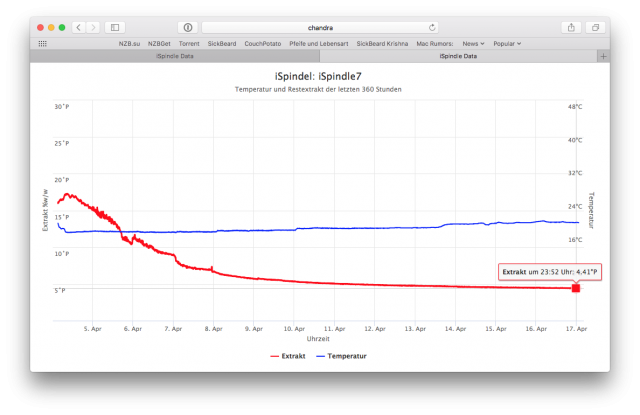The width and height of the screenshot is (640, 415).
Task: Open a new tab with plus button
Action: [x=602, y=57]
